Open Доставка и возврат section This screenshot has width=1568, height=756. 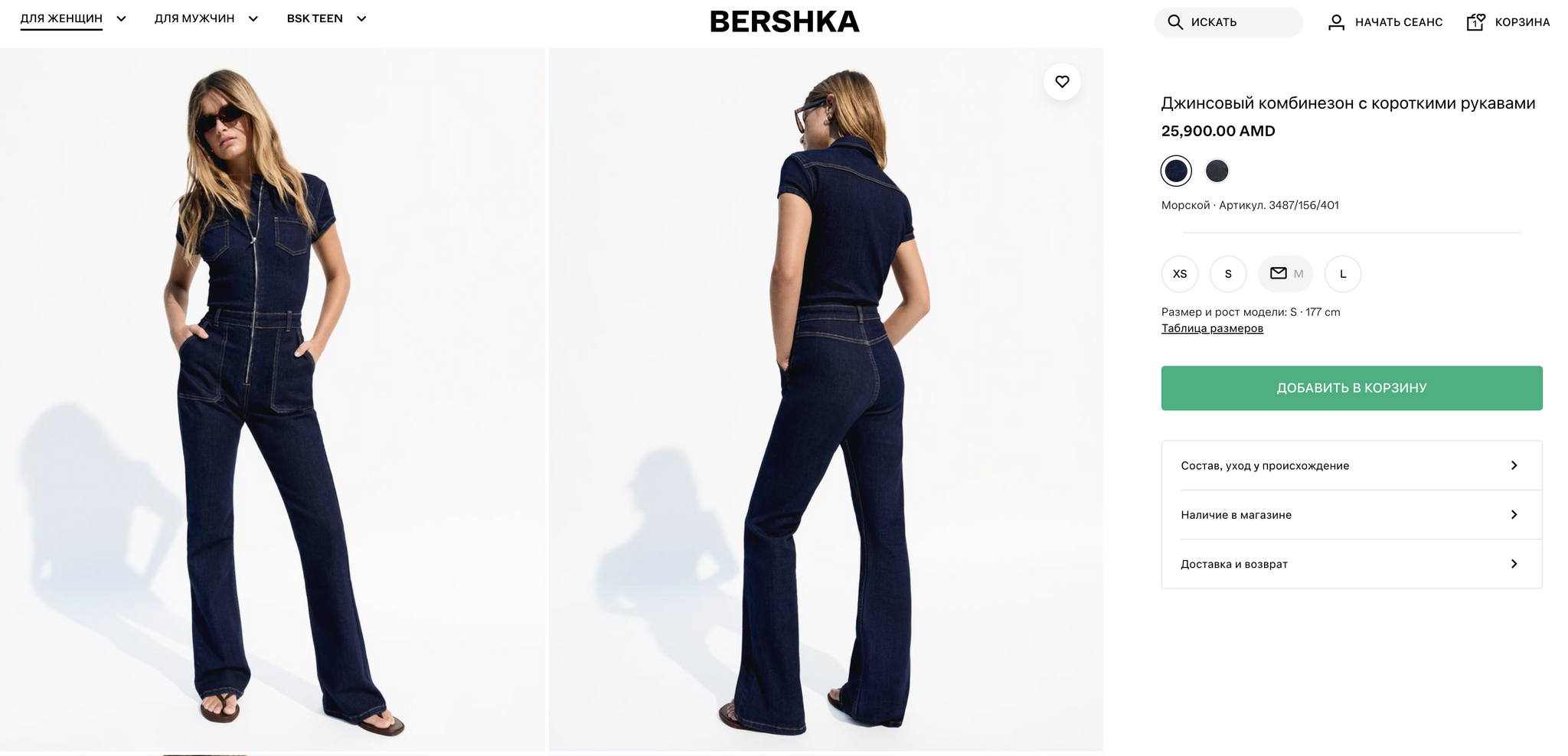(x=1351, y=564)
